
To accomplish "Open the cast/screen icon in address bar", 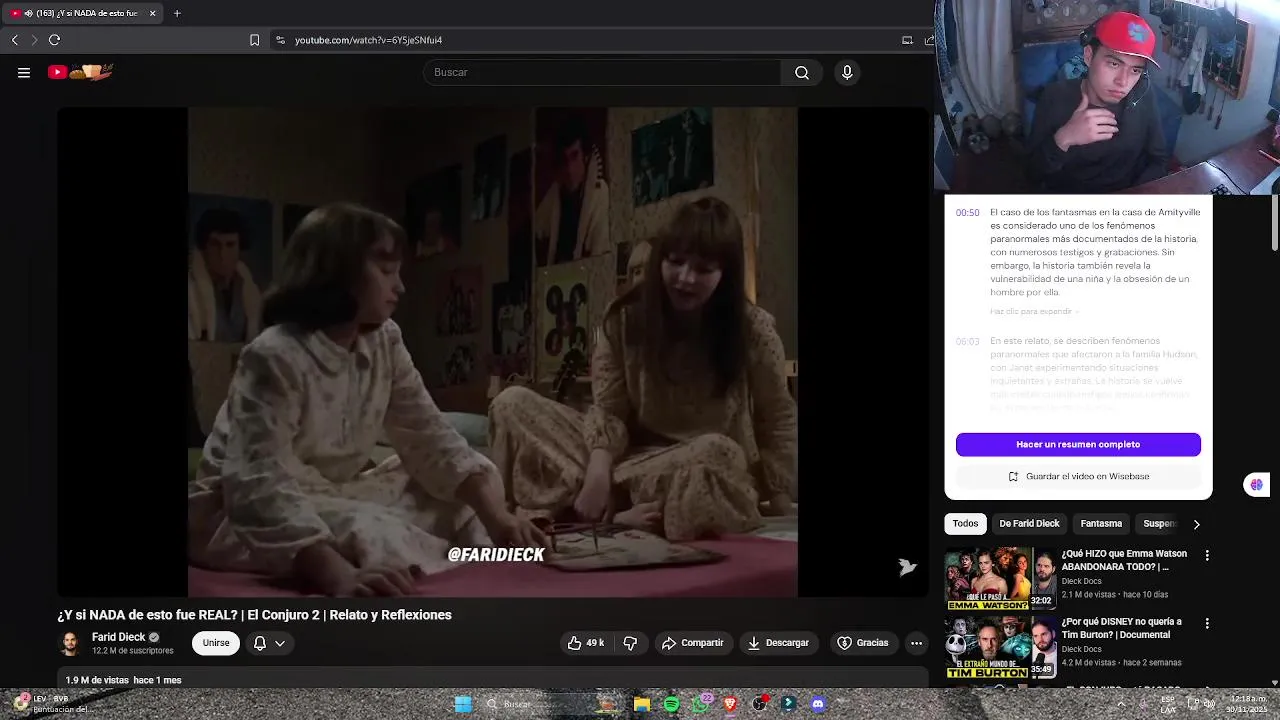I will click(907, 40).
